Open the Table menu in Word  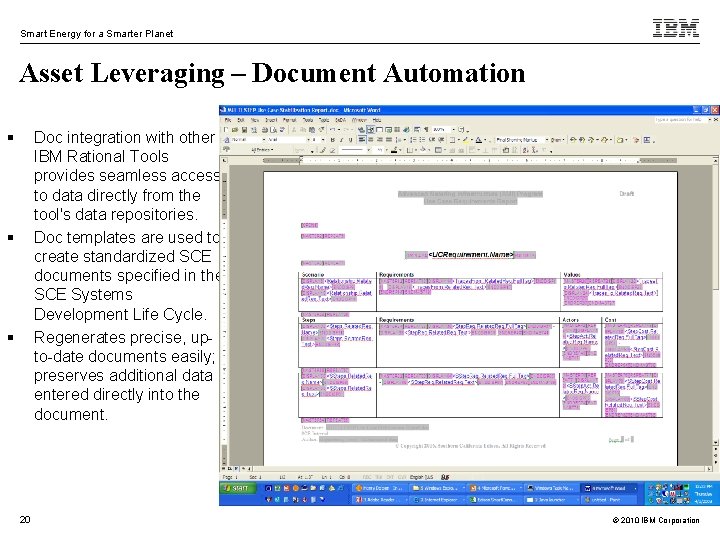[324, 120]
